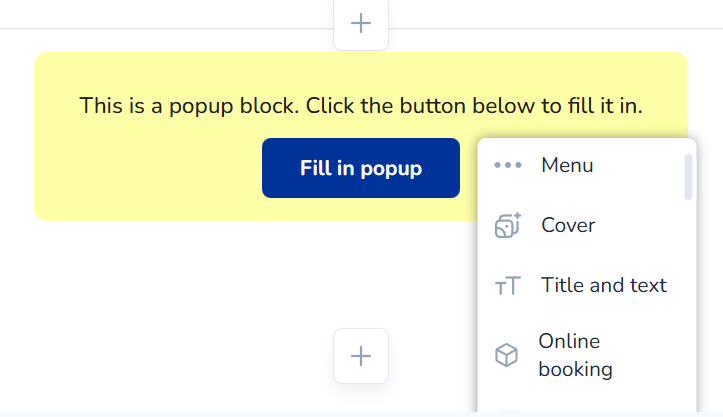Click the 'booking' word in Online booking

(x=575, y=369)
